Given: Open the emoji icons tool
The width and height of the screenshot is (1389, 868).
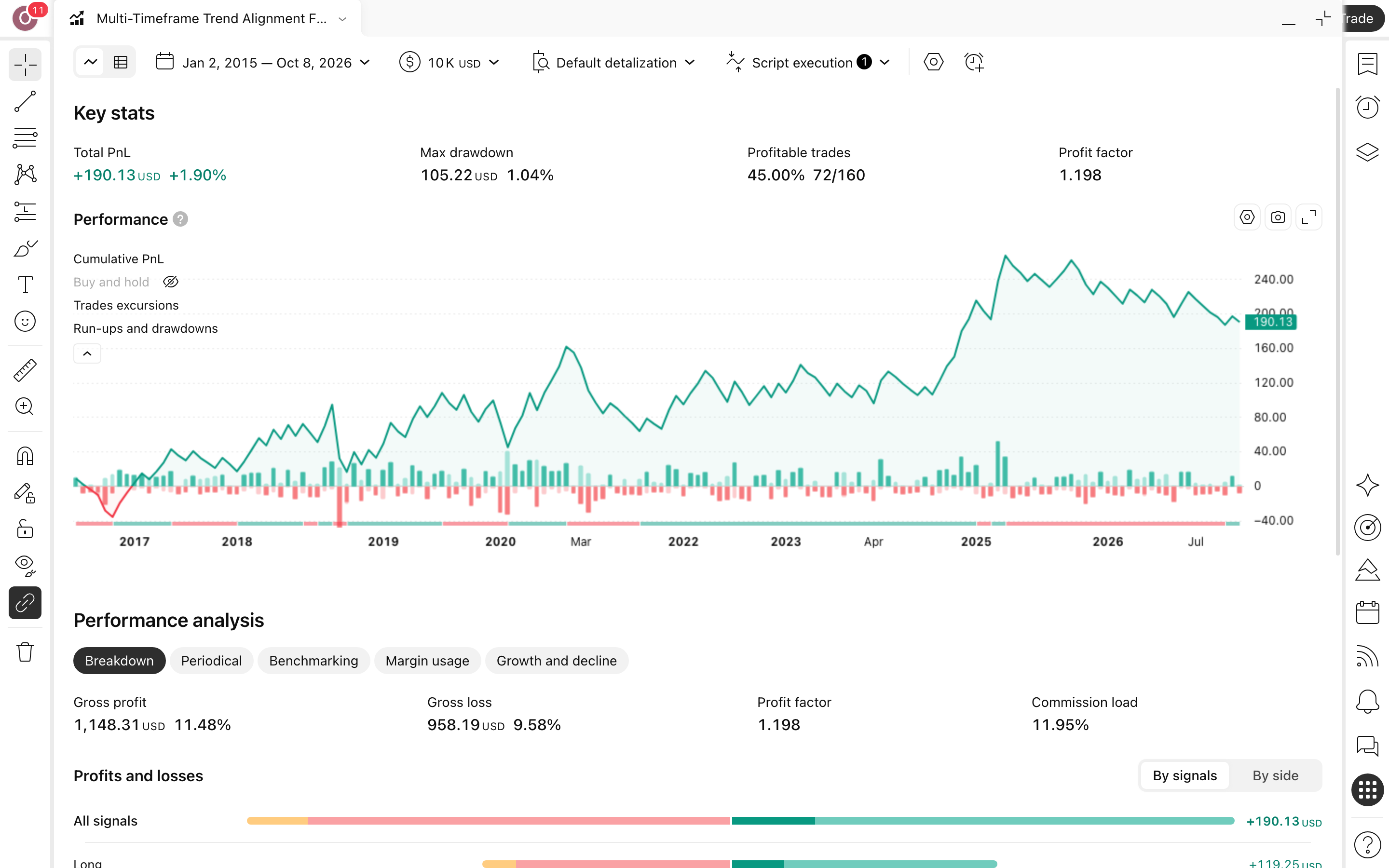Looking at the screenshot, I should (25, 322).
